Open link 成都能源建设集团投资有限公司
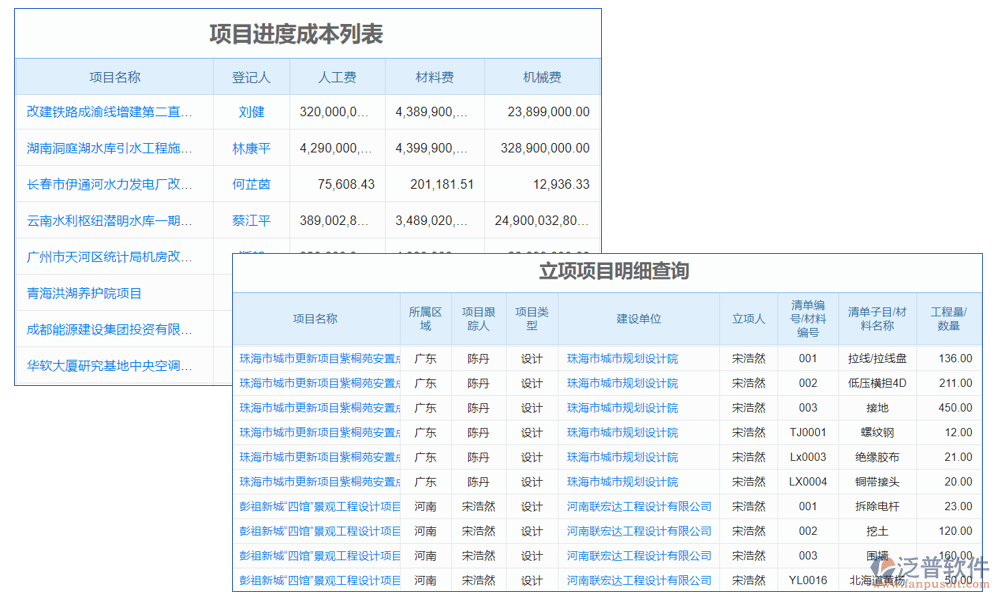 pos(107,328)
